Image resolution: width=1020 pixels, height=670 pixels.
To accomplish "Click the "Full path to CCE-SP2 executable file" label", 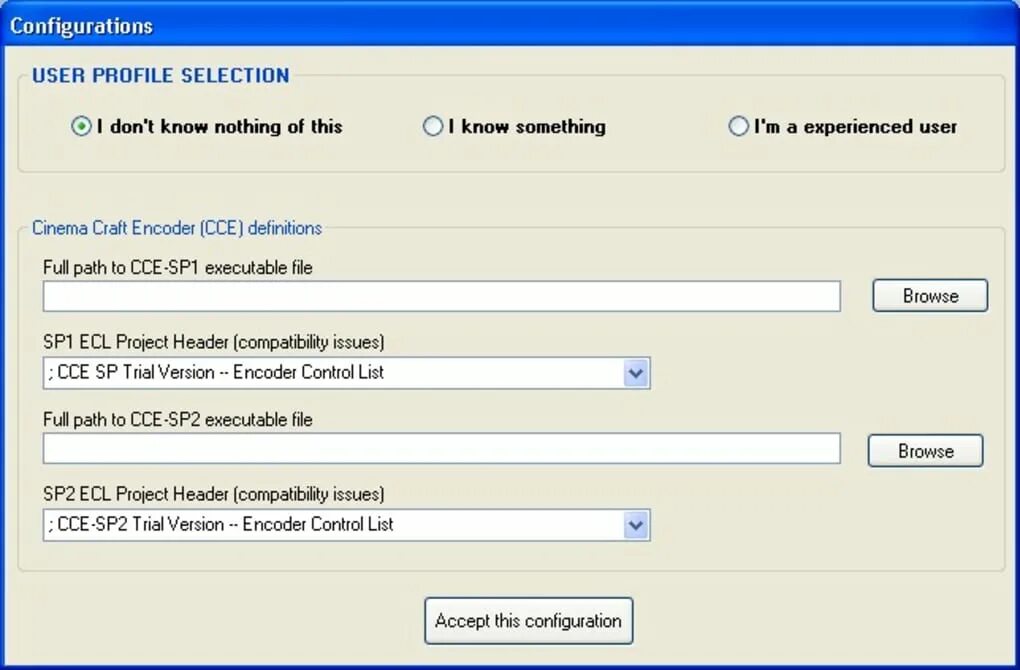I will 178,420.
